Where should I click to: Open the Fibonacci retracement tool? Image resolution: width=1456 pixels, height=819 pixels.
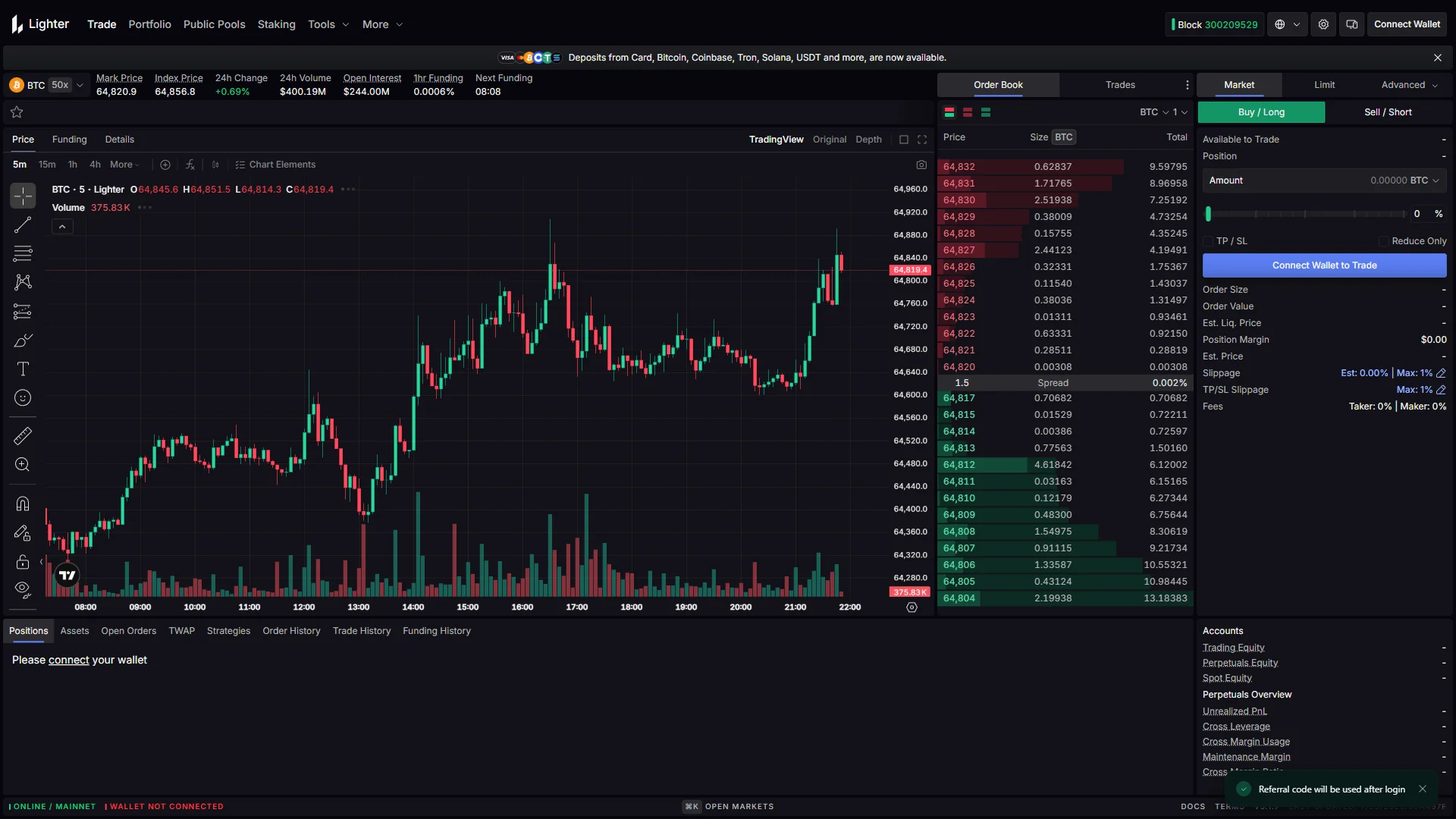23,253
